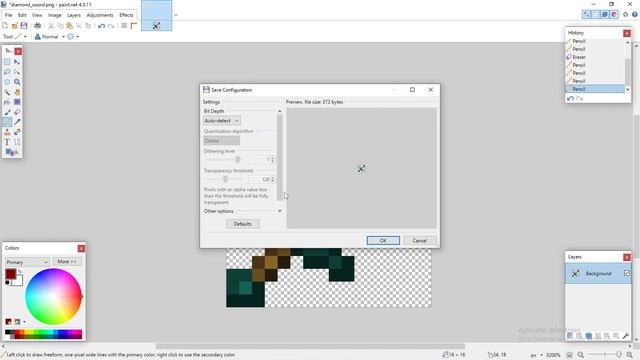Click the zoom in magnifier in status bar
This screenshot has height=360, width=640.
click(629, 355)
